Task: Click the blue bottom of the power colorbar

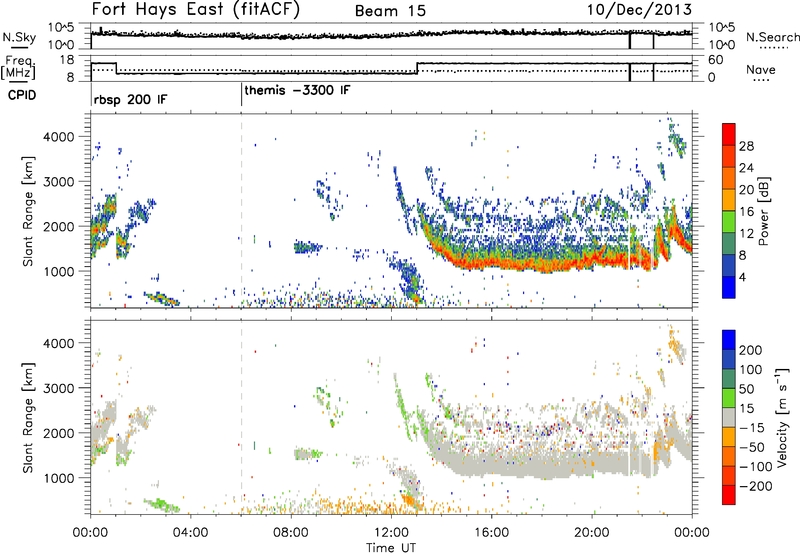Action: [x=729, y=287]
